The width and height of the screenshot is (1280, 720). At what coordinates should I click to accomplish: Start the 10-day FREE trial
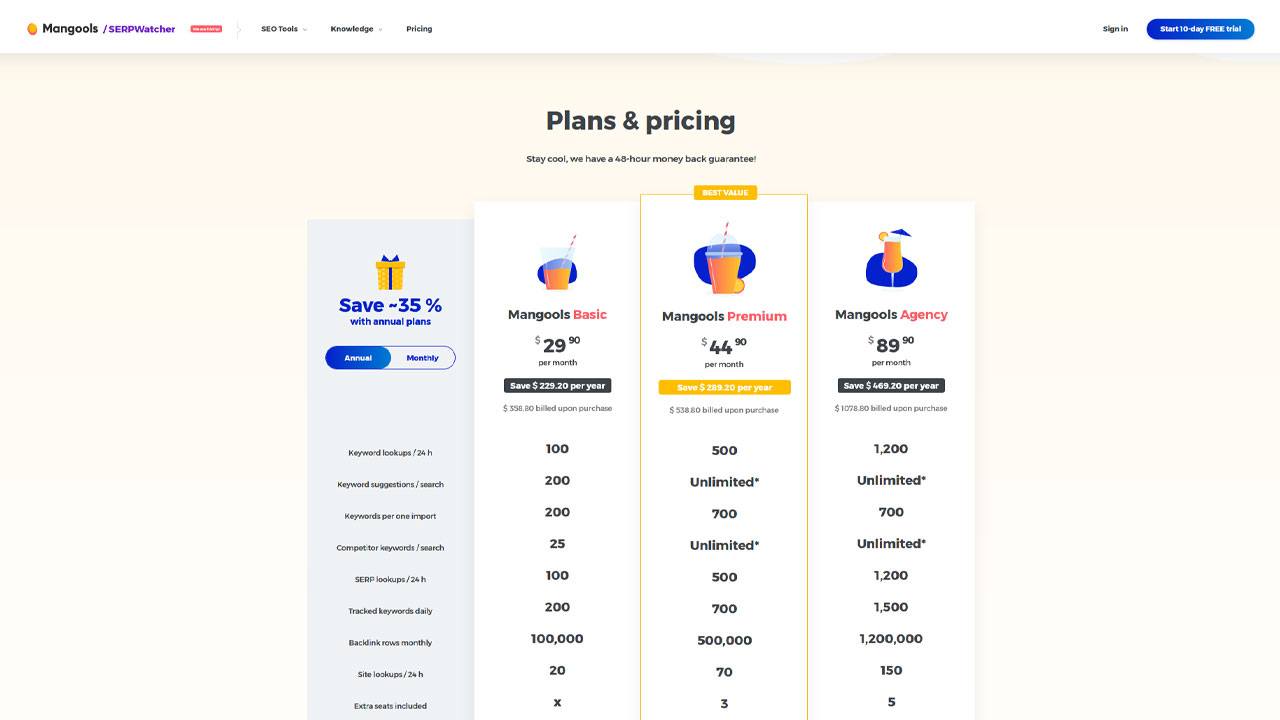pos(1200,29)
